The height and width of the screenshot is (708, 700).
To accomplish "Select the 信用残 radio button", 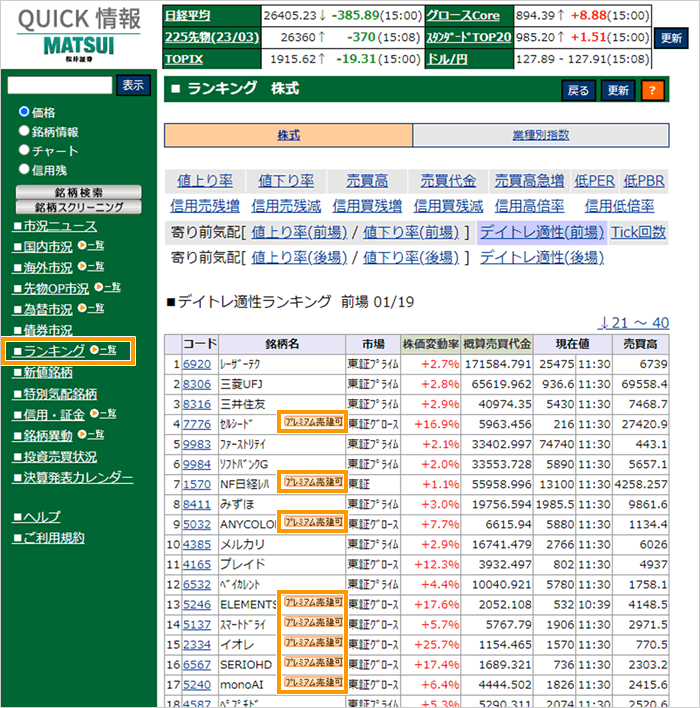I will pyautogui.click(x=24, y=169).
